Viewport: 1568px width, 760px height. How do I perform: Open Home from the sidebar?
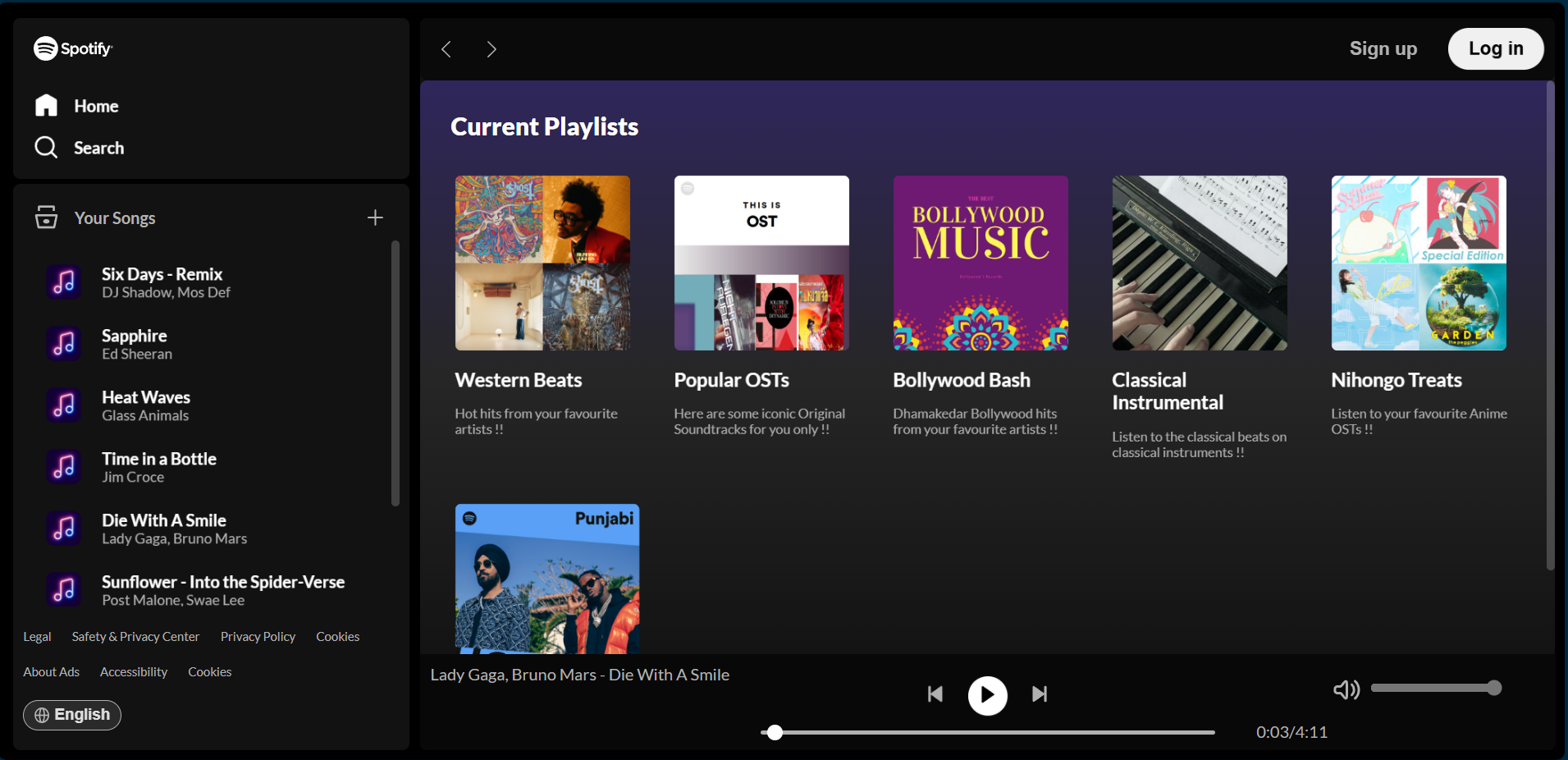pos(96,106)
